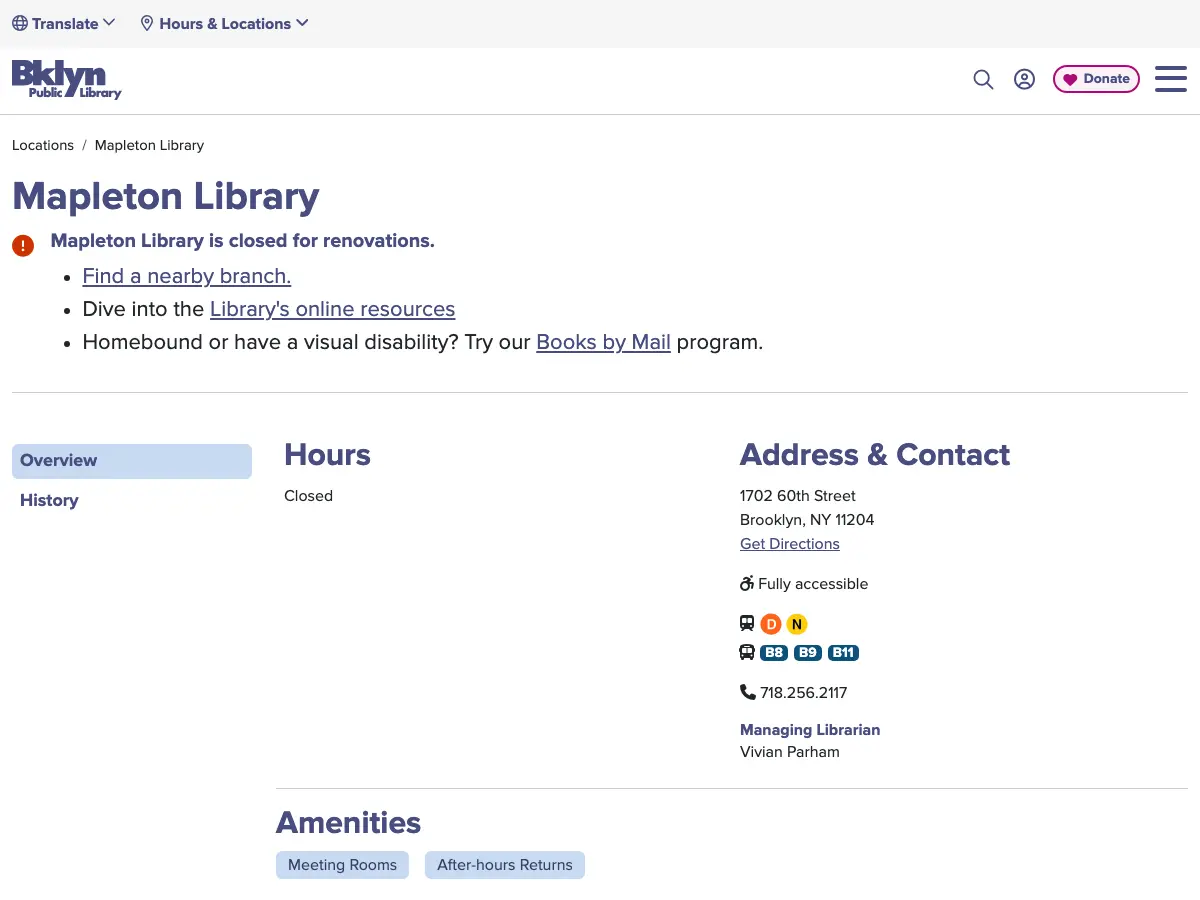Click the B8 bus route badge
The image size is (1200, 900).
coord(774,653)
